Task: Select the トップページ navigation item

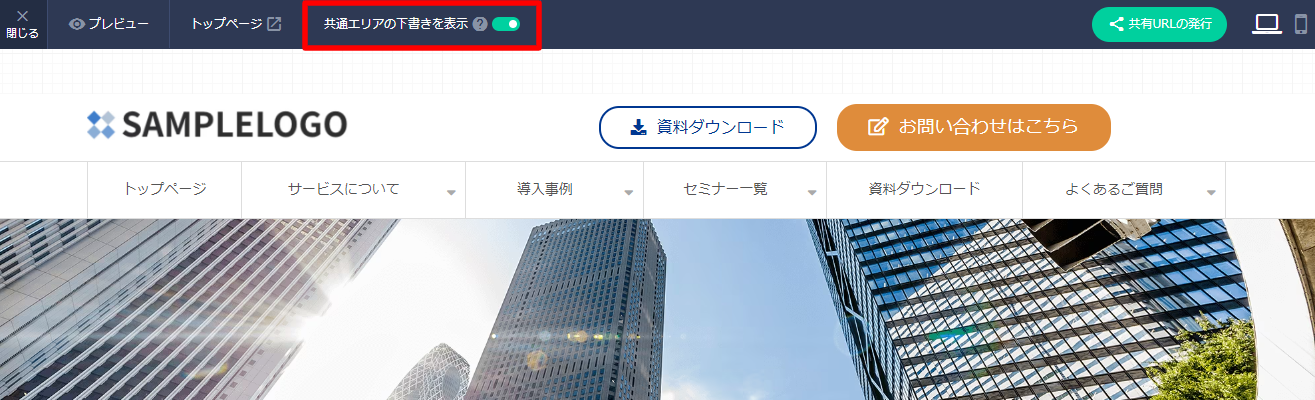Action: pyautogui.click(x=165, y=189)
